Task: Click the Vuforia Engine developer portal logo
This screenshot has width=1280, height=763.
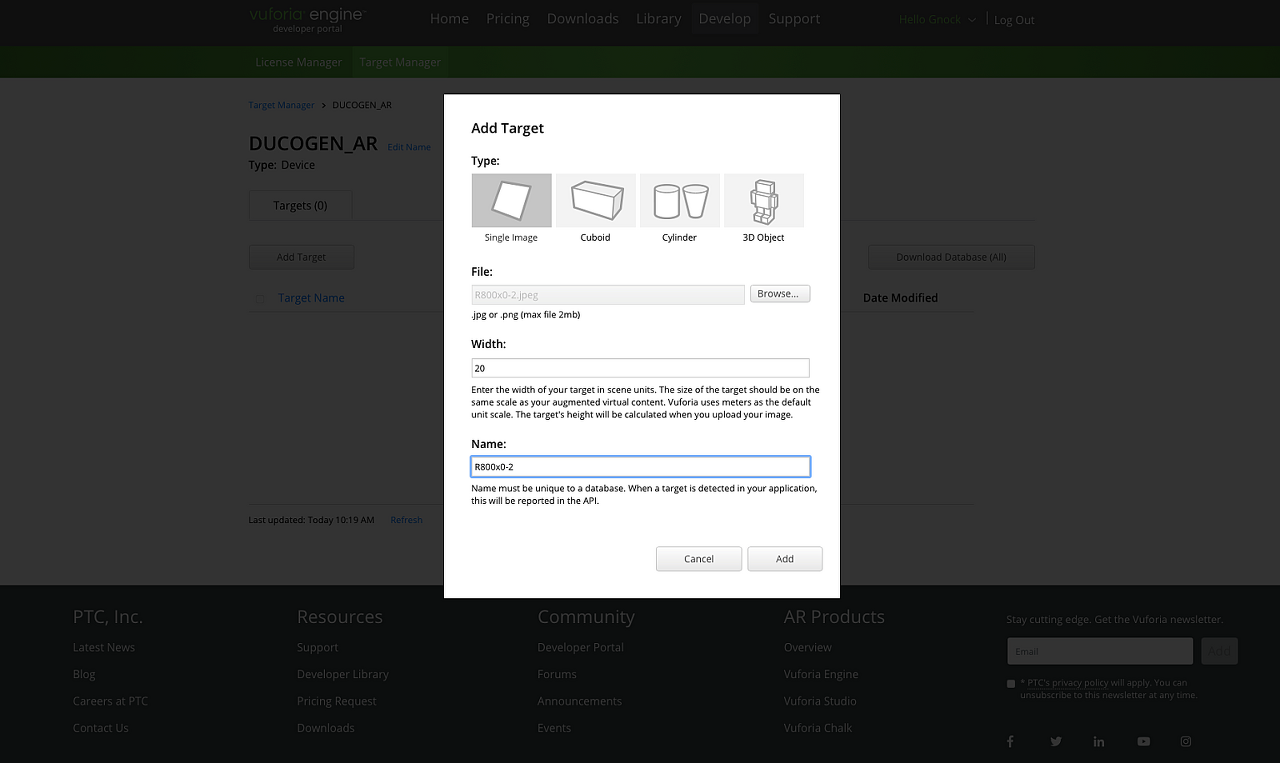Action: [307, 19]
